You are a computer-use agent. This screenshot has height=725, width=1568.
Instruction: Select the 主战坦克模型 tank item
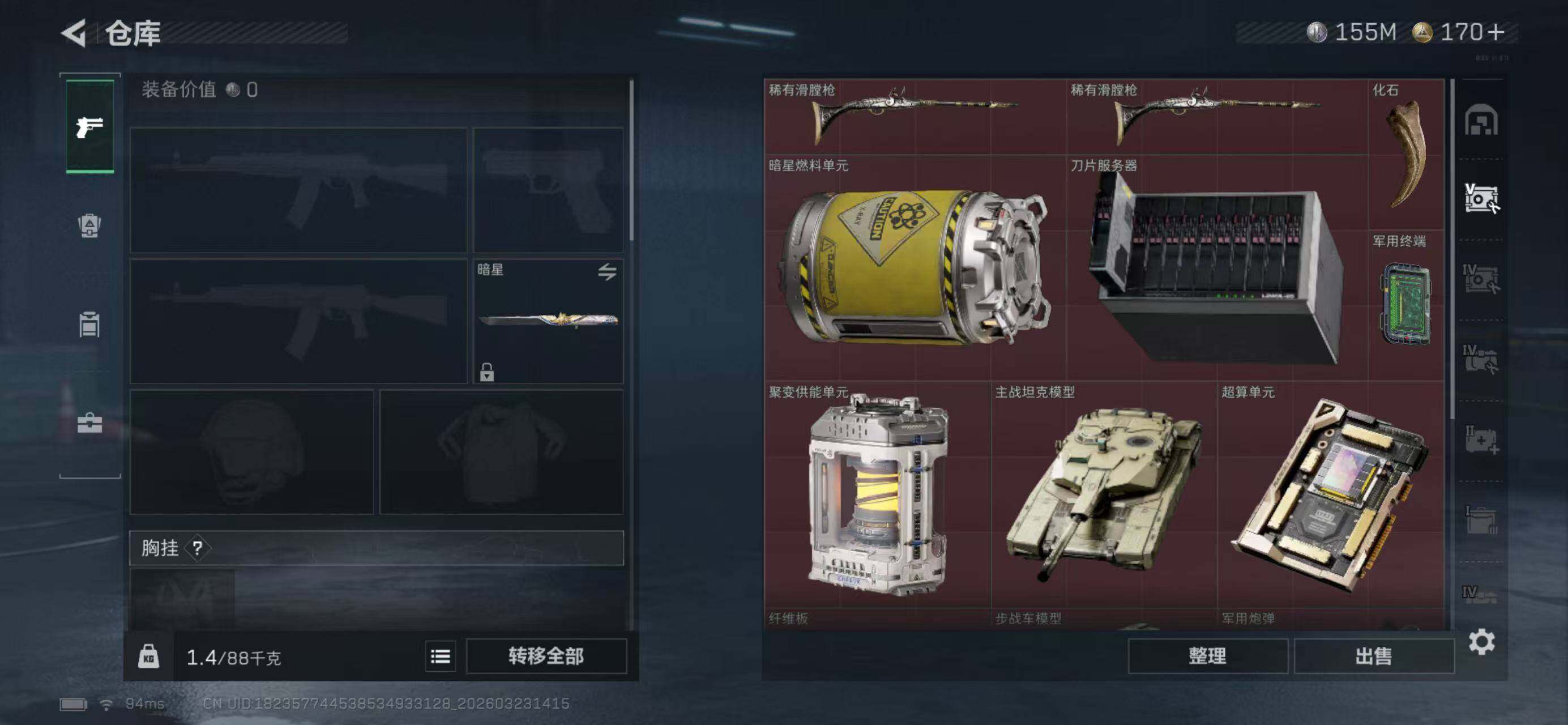(x=1104, y=494)
